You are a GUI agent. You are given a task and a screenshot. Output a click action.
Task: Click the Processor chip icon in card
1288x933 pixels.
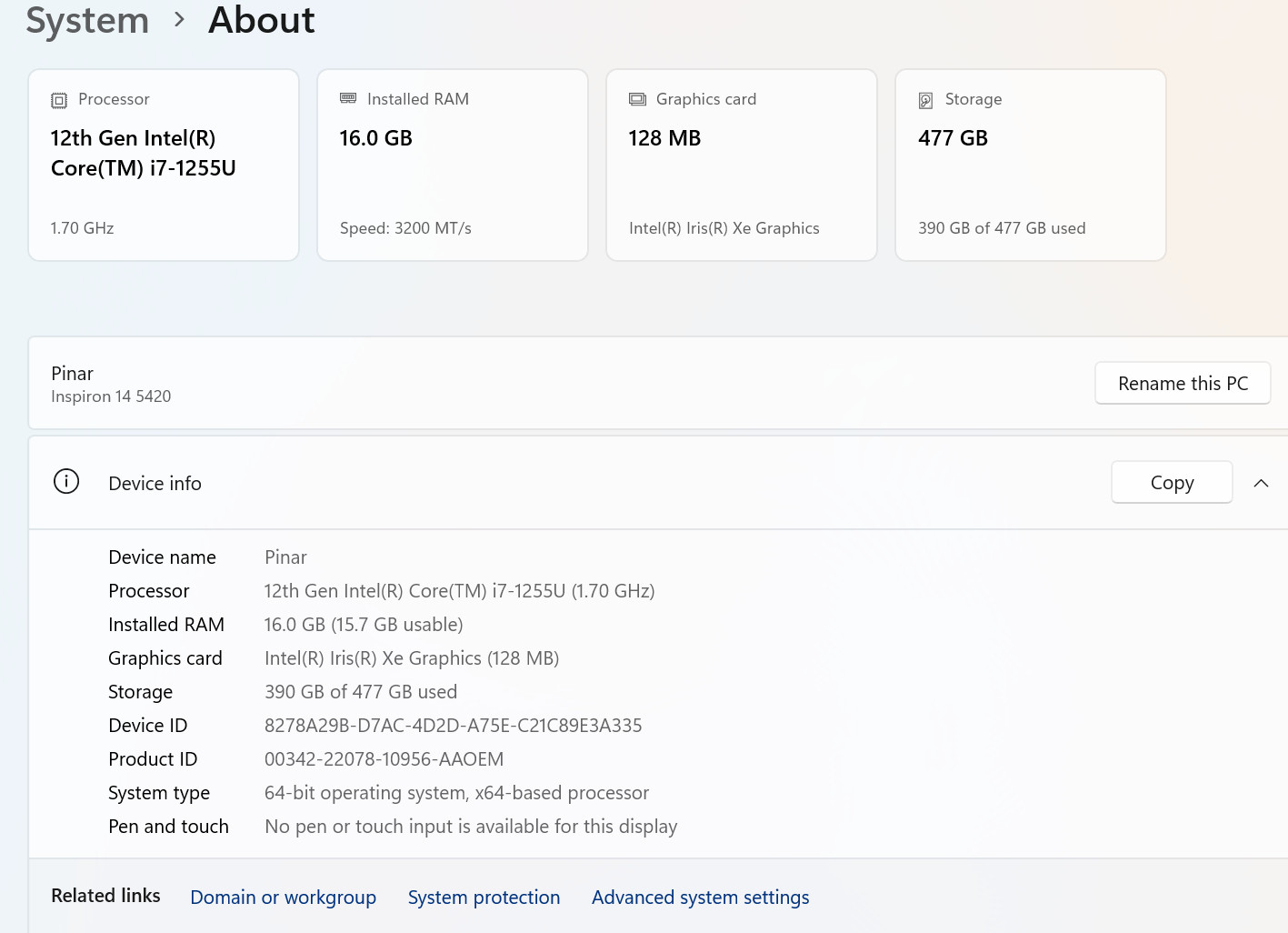(x=59, y=100)
